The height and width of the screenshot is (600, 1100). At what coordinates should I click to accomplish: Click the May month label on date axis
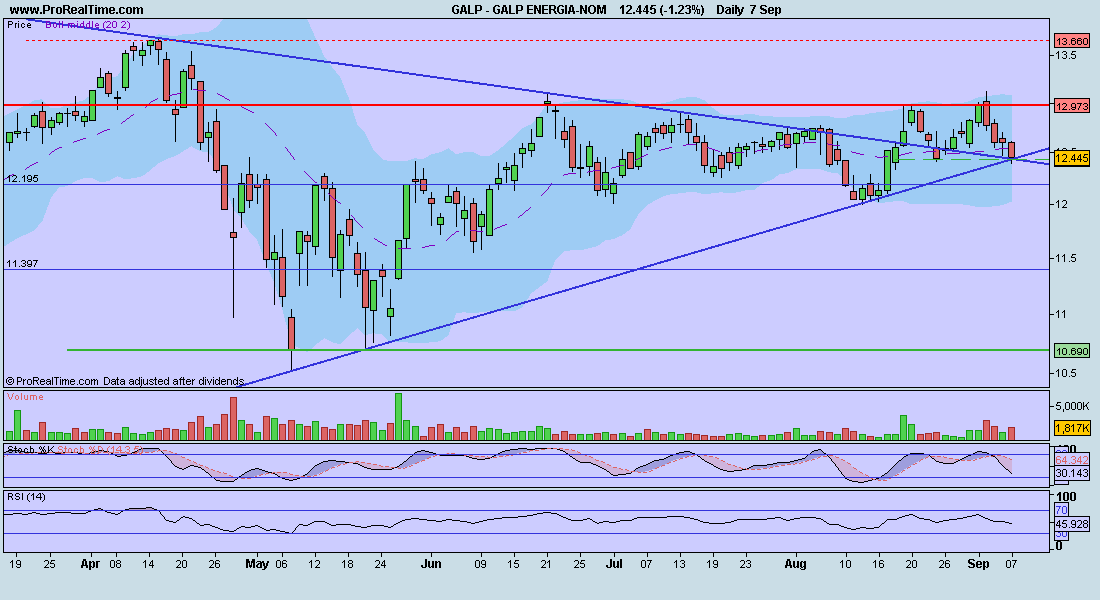(x=257, y=564)
